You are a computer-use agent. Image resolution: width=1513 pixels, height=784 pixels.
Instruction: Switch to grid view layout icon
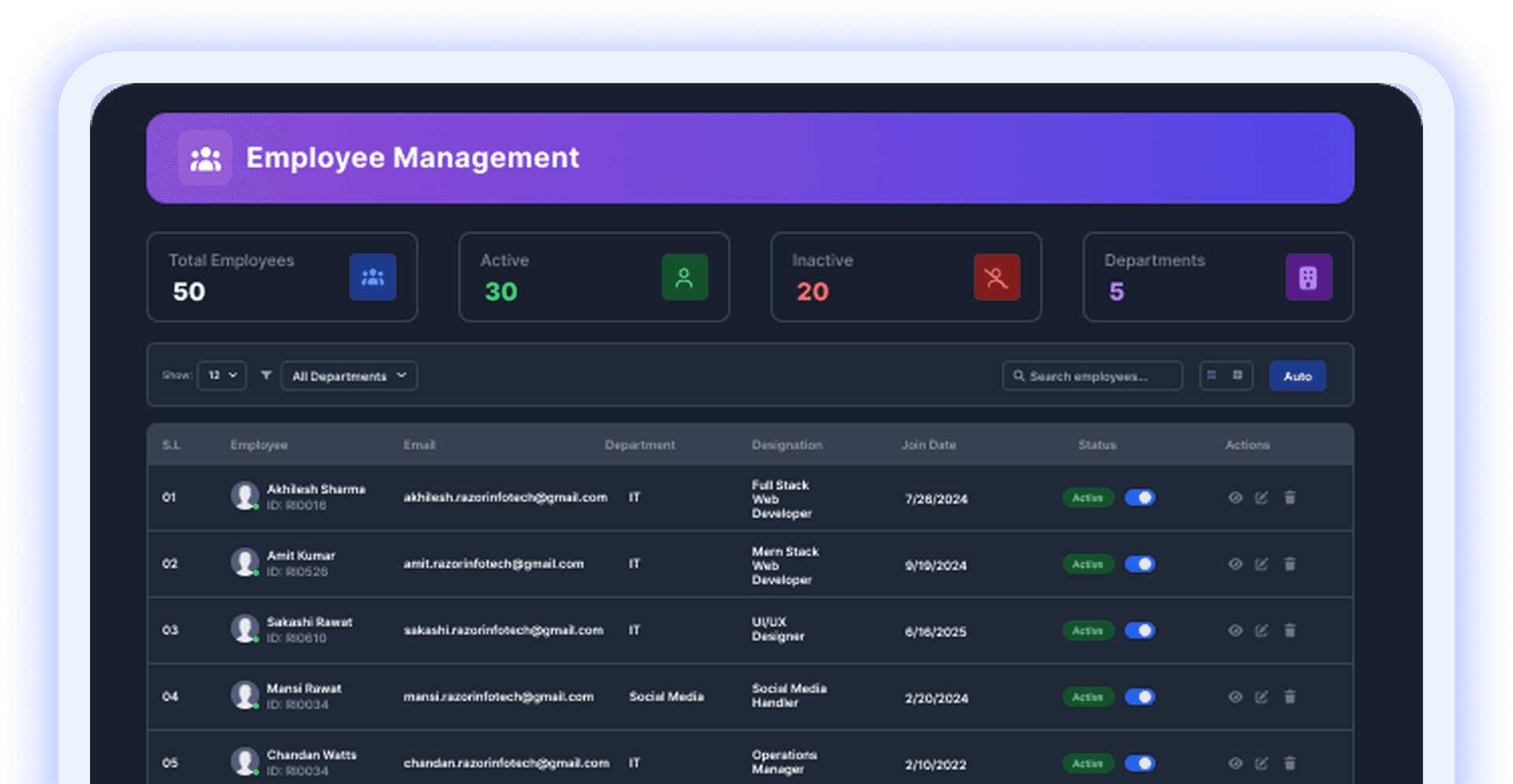pyautogui.click(x=1239, y=376)
